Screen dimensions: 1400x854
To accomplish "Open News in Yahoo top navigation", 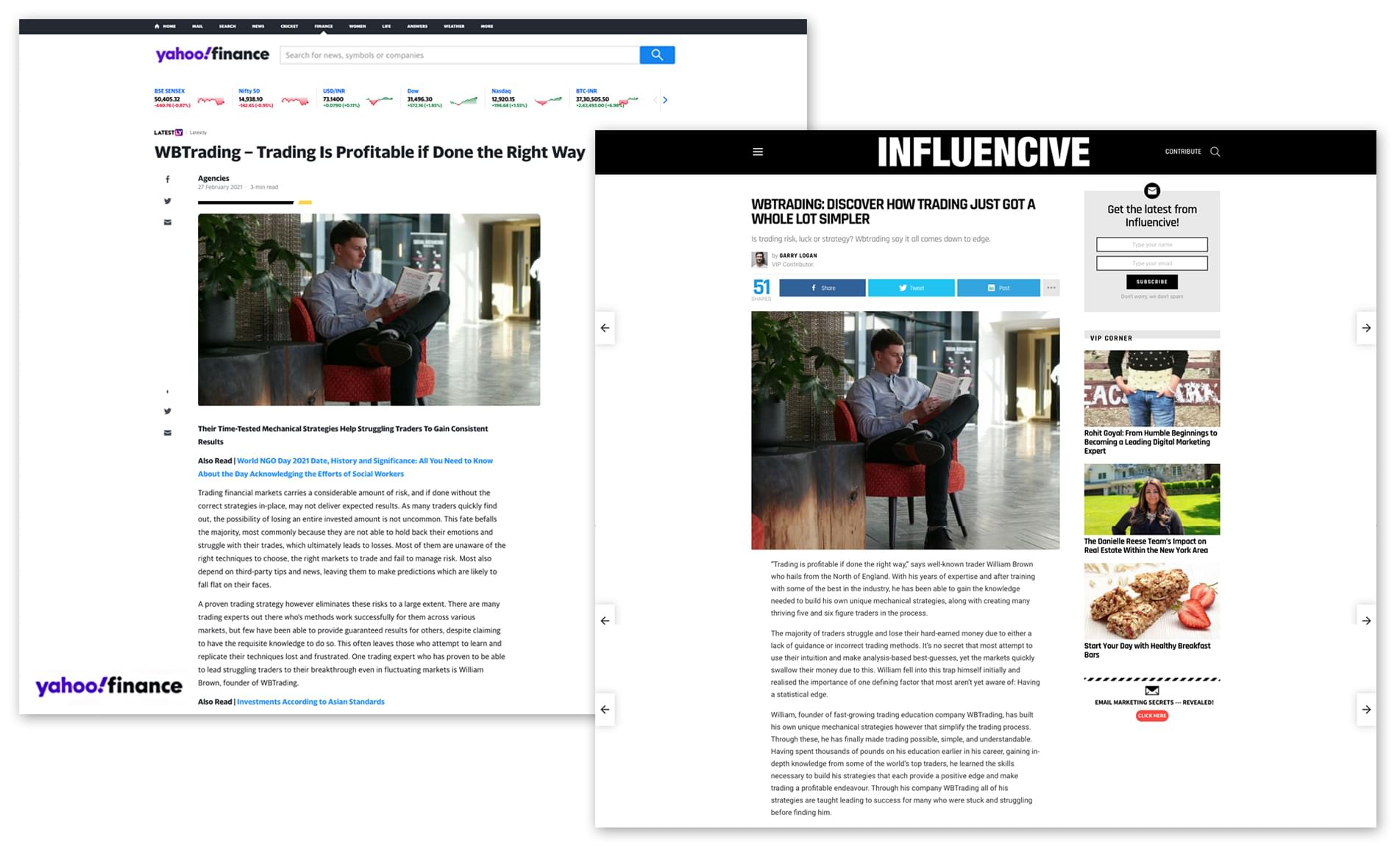I will tap(258, 26).
